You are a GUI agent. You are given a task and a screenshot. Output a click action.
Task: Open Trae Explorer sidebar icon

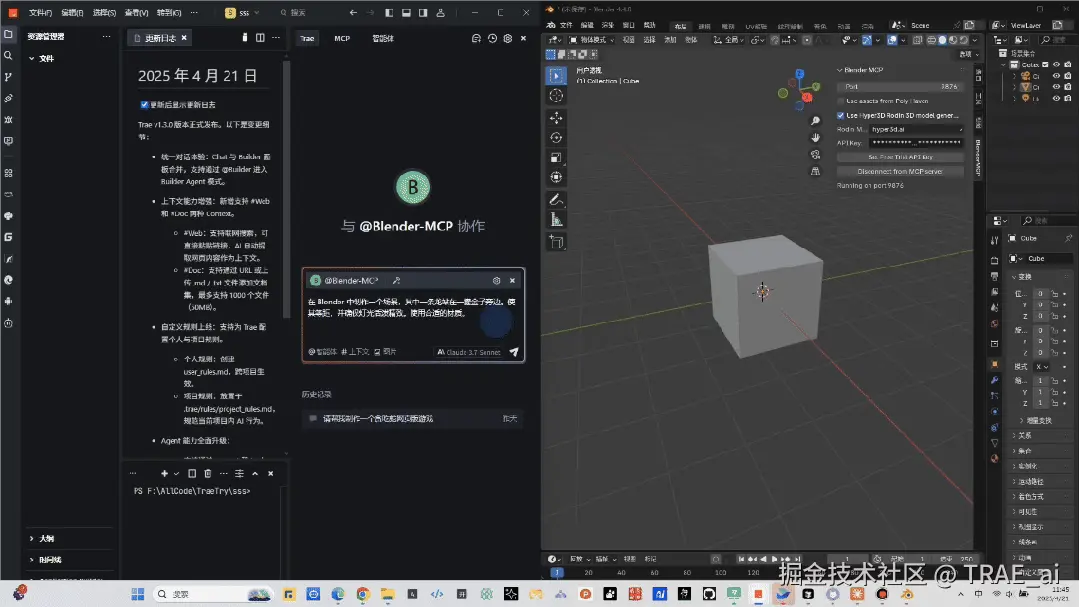[8, 34]
